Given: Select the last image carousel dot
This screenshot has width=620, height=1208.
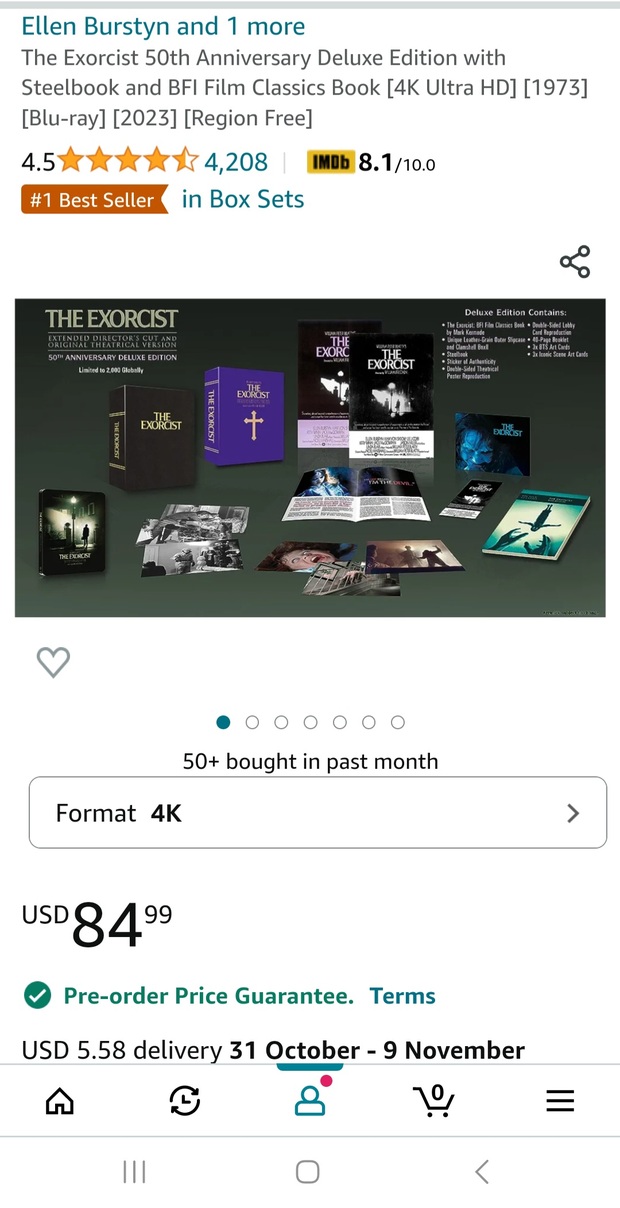Looking at the screenshot, I should [398, 722].
